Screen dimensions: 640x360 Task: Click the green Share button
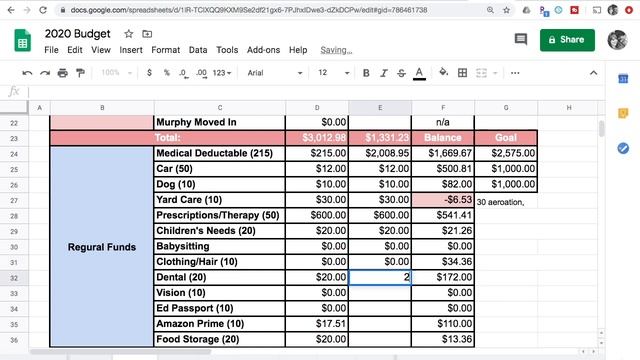(x=567, y=40)
